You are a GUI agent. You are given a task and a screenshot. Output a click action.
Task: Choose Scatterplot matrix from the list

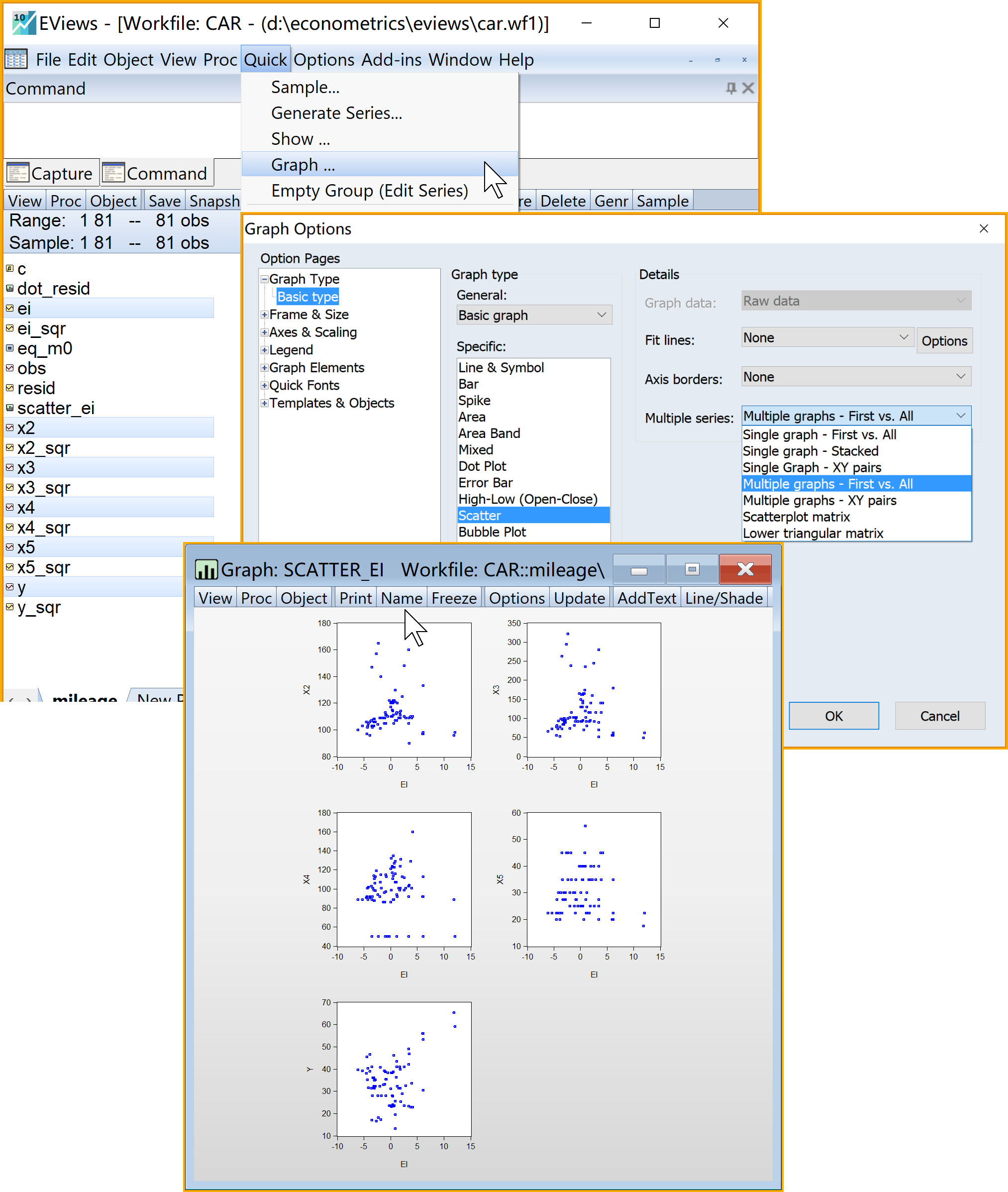tap(796, 517)
